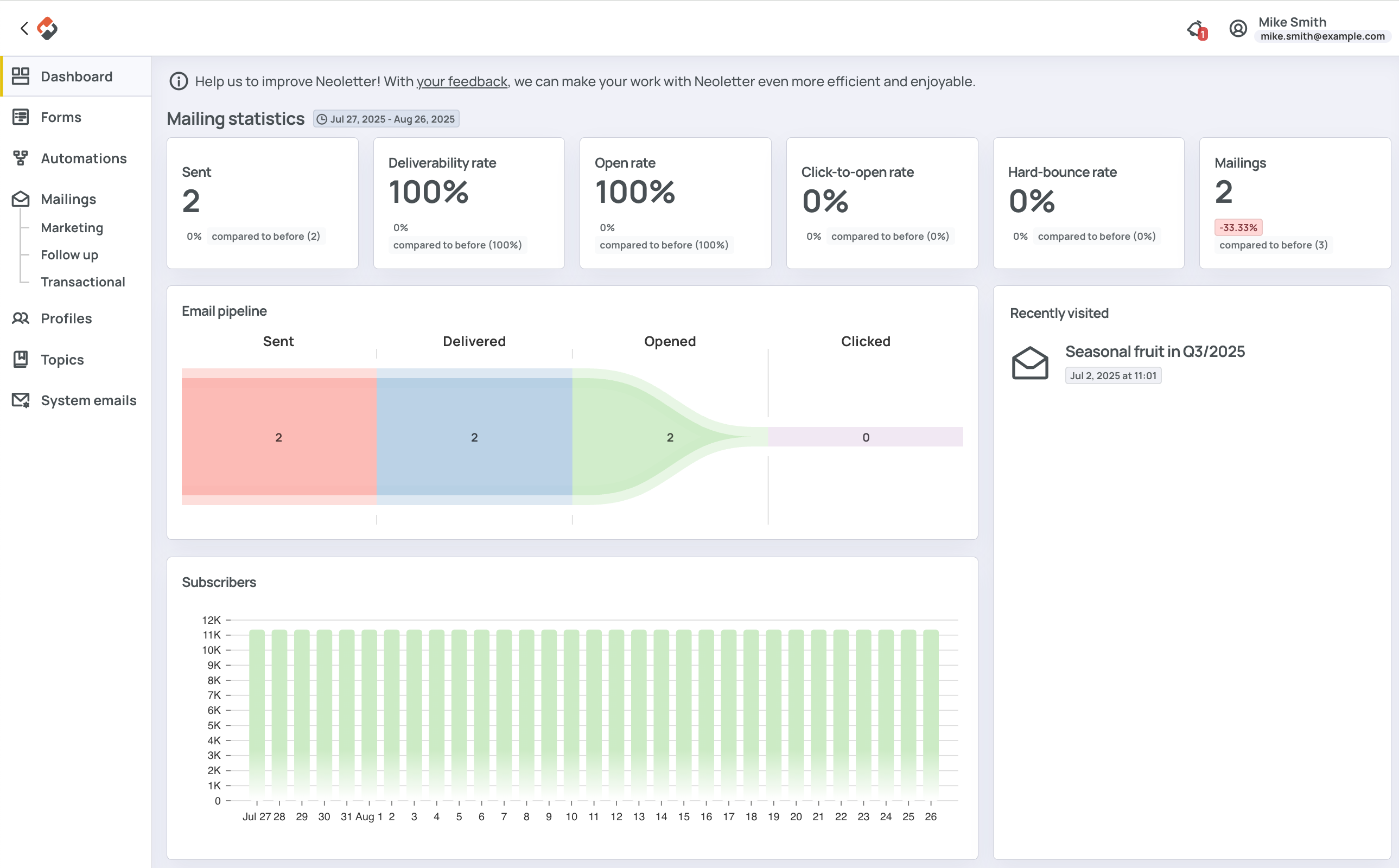Viewport: 1399px width, 868px height.
Task: Click the open envelope icon under Recently visited
Action: coord(1030,363)
